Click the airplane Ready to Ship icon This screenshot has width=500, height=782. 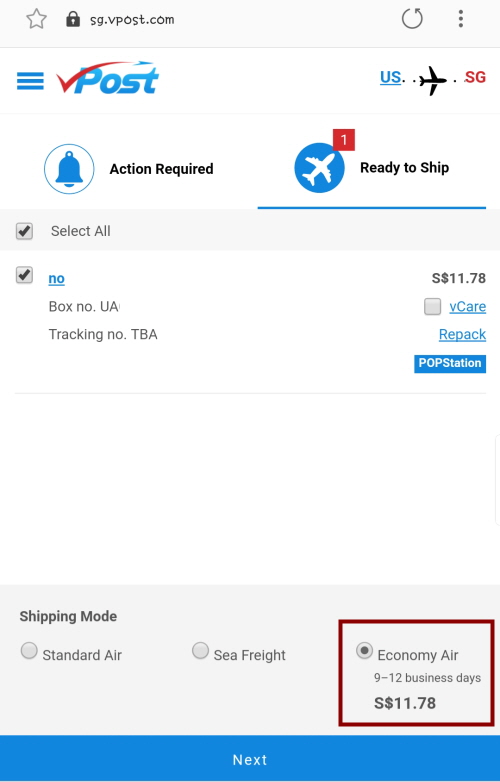319,168
